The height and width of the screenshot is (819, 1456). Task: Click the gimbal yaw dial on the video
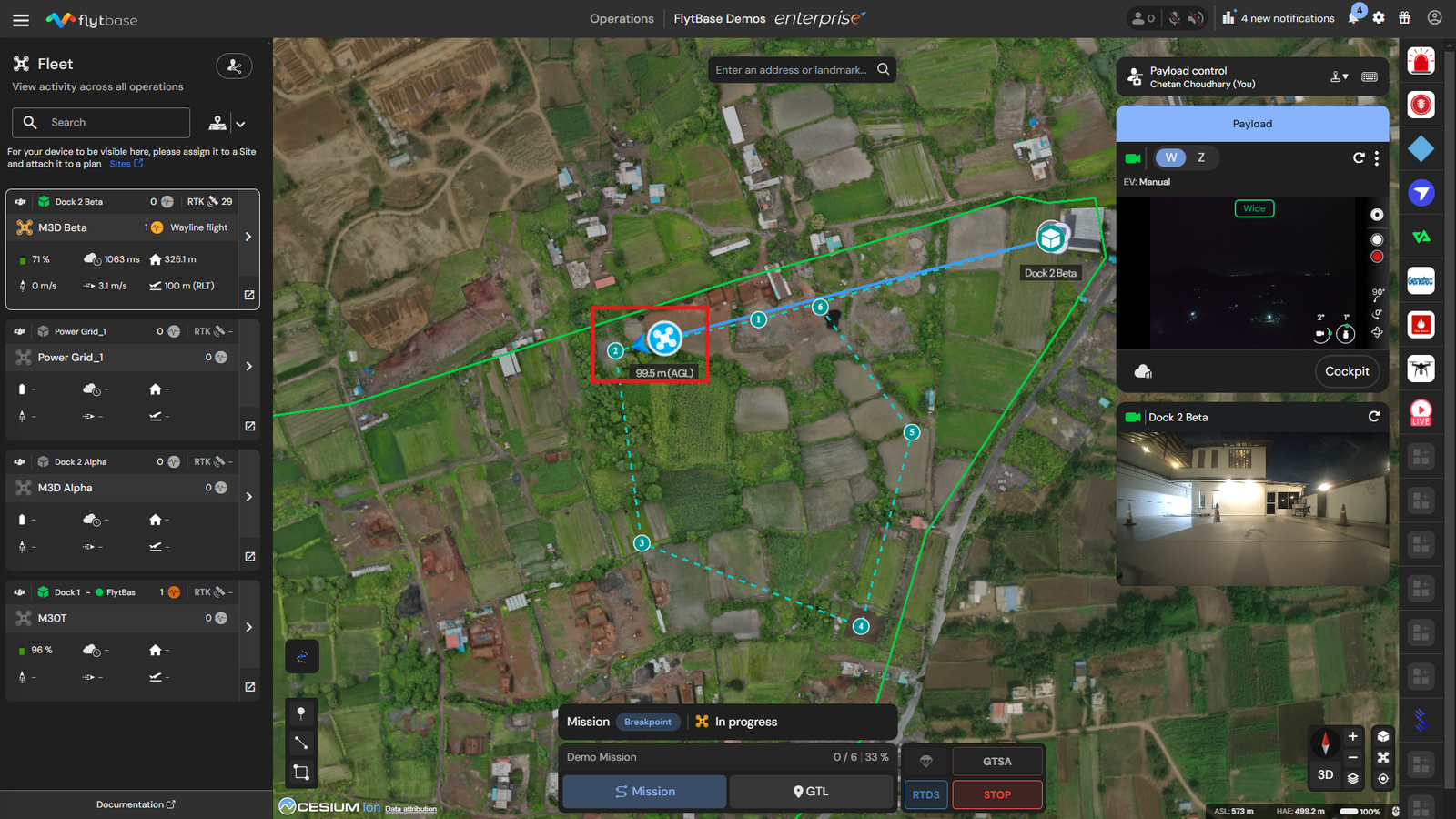pyautogui.click(x=1345, y=334)
